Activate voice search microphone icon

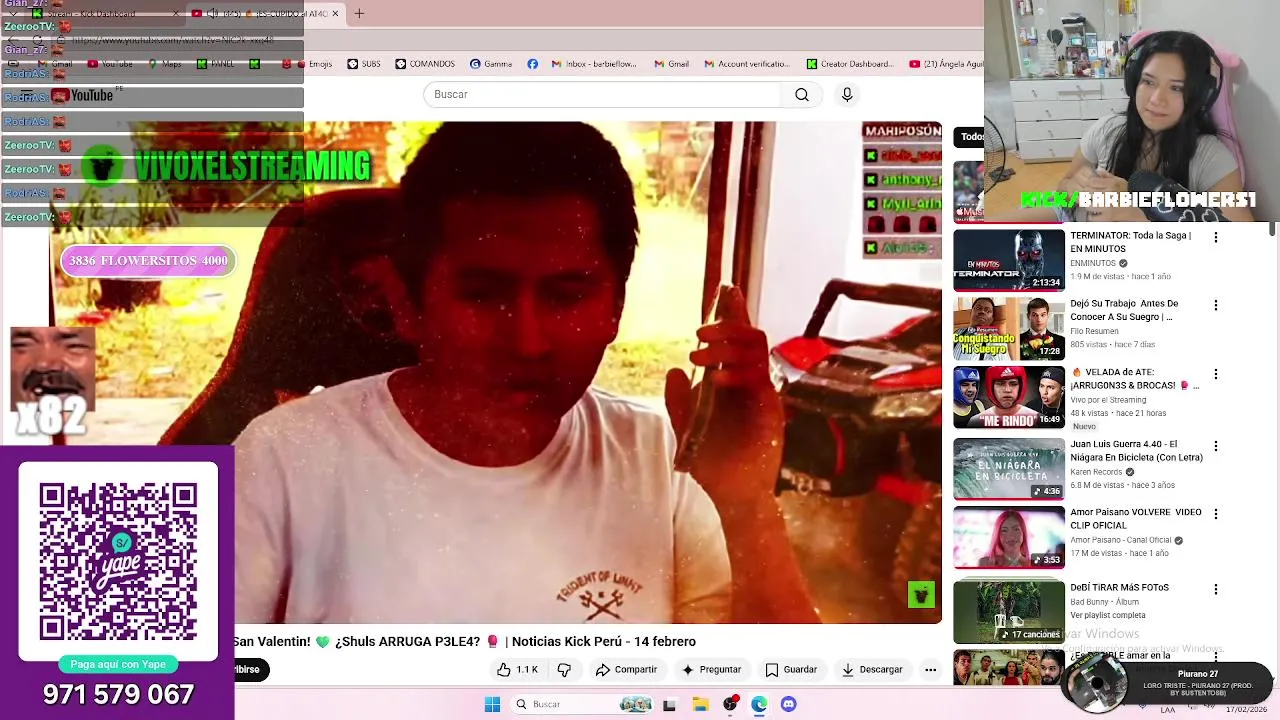[x=847, y=94]
